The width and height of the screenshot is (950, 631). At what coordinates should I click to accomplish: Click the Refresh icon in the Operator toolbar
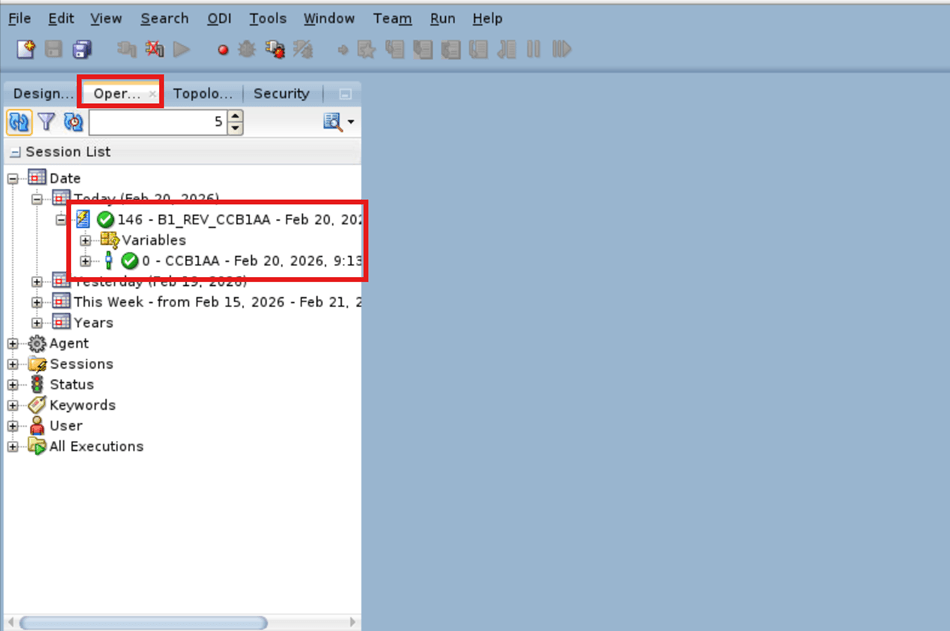click(19, 121)
